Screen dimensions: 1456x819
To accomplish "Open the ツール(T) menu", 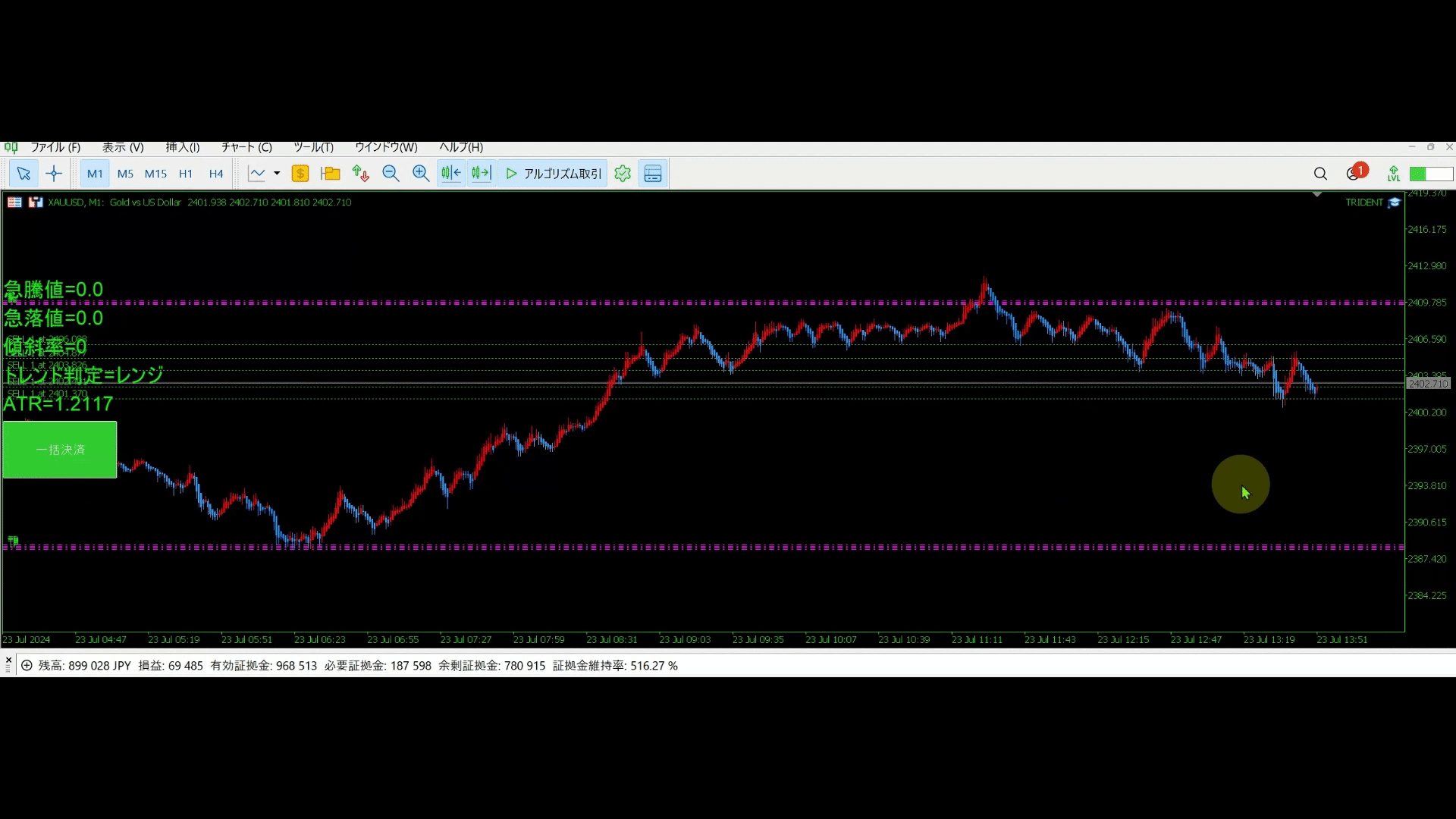I will pos(313,147).
